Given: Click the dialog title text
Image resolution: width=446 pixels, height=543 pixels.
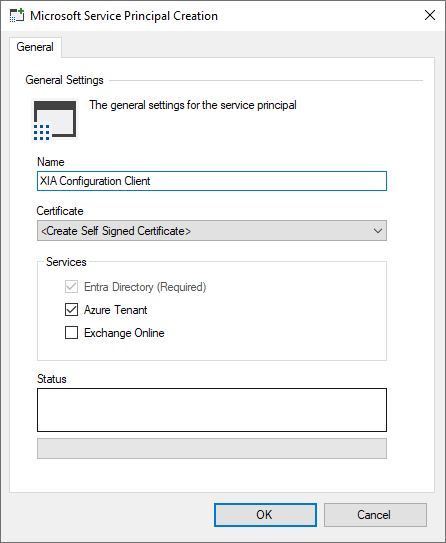Looking at the screenshot, I should [124, 16].
